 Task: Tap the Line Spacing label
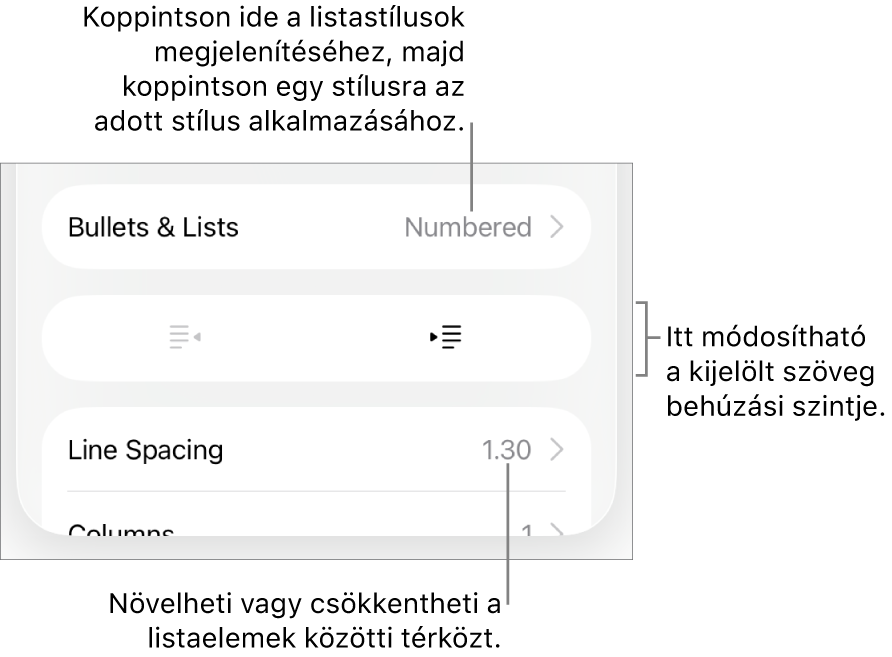click(x=145, y=450)
